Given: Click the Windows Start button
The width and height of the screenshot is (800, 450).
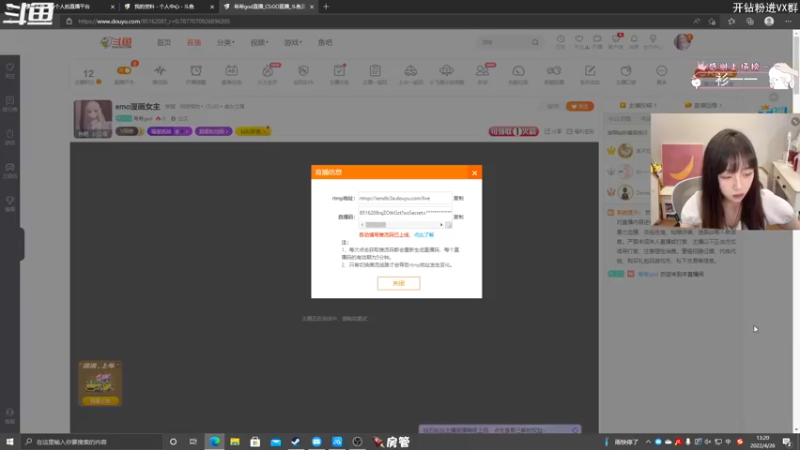Looking at the screenshot, I should (10, 442).
